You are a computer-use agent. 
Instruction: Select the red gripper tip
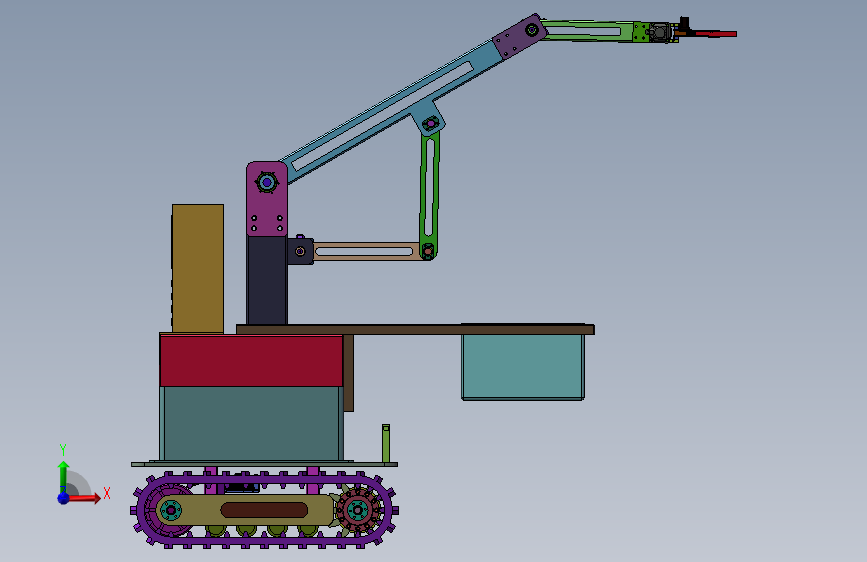(x=715, y=34)
